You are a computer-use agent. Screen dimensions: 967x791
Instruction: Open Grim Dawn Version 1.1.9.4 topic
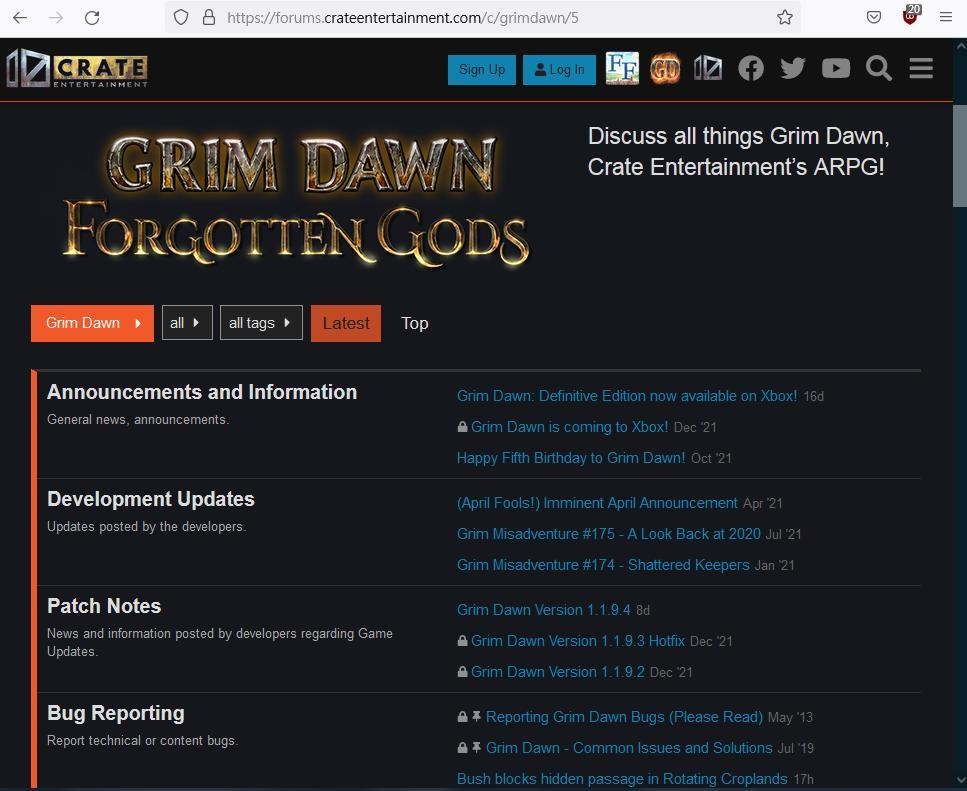pyautogui.click(x=543, y=610)
